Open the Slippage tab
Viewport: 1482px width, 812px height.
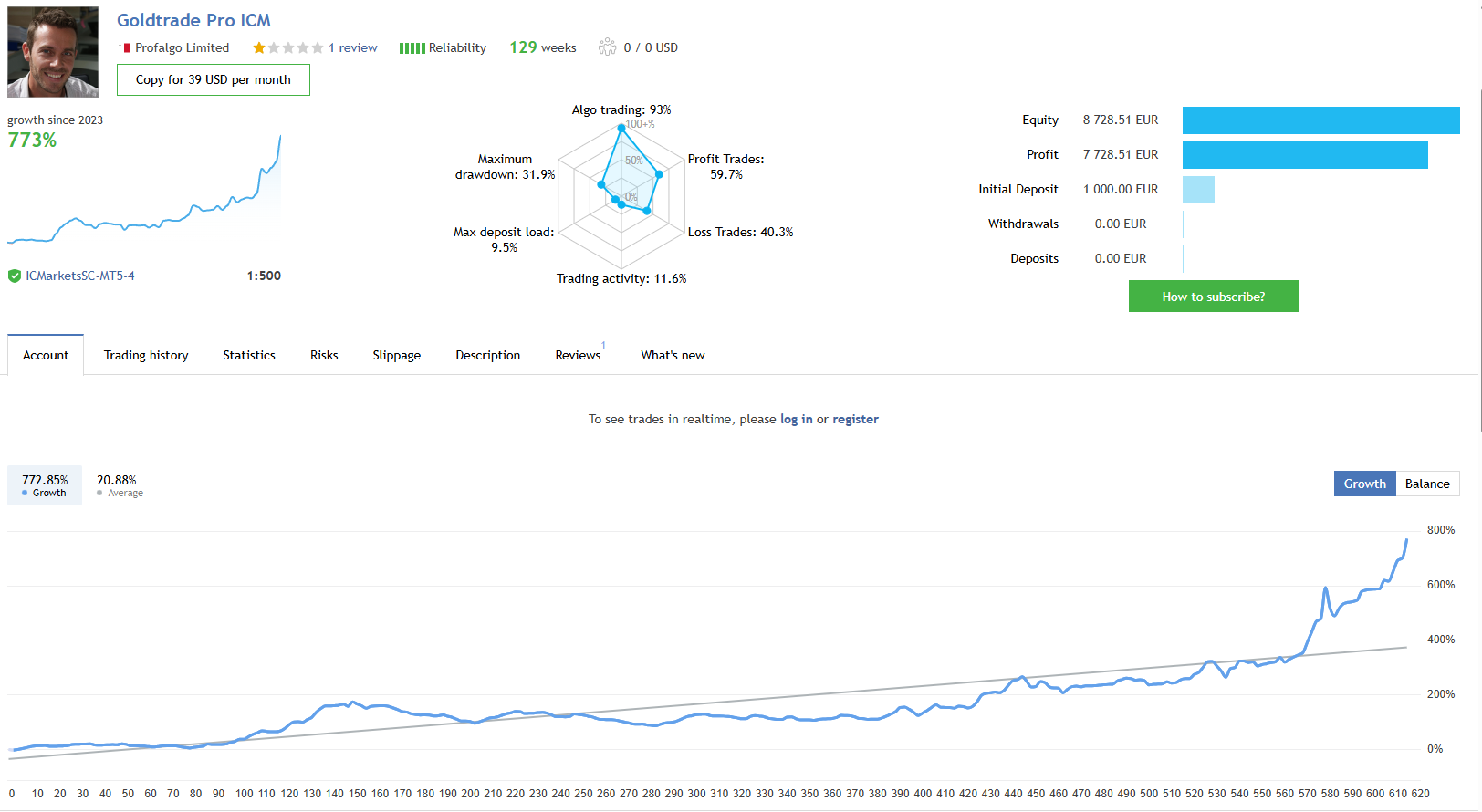tap(397, 355)
